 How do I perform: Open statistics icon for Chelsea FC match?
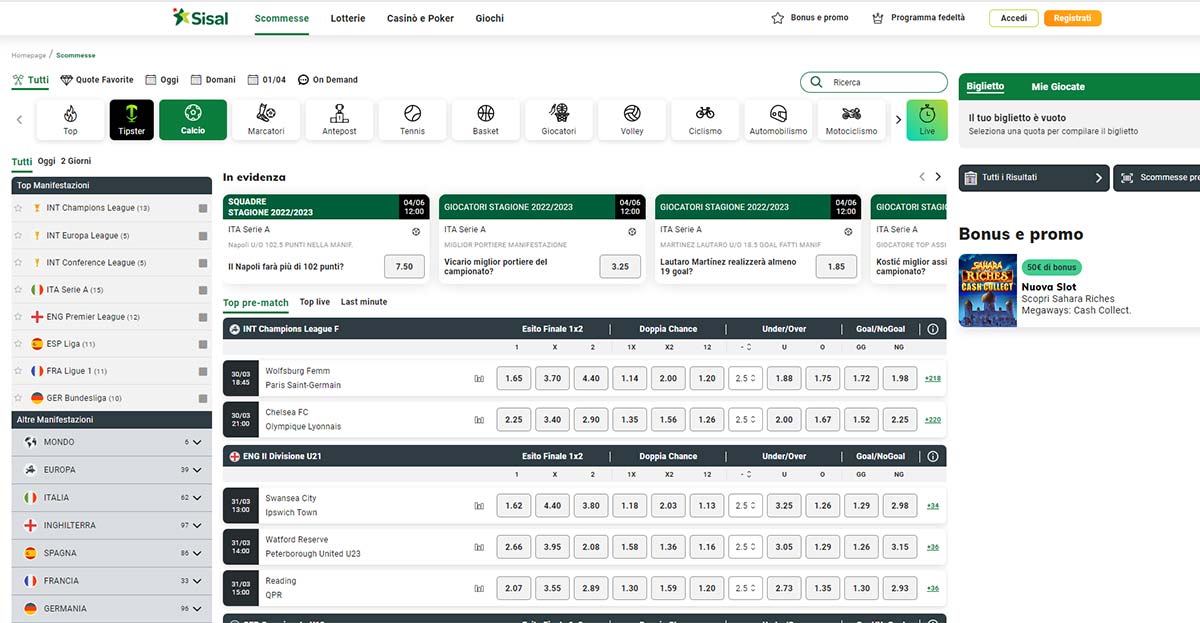(x=479, y=421)
